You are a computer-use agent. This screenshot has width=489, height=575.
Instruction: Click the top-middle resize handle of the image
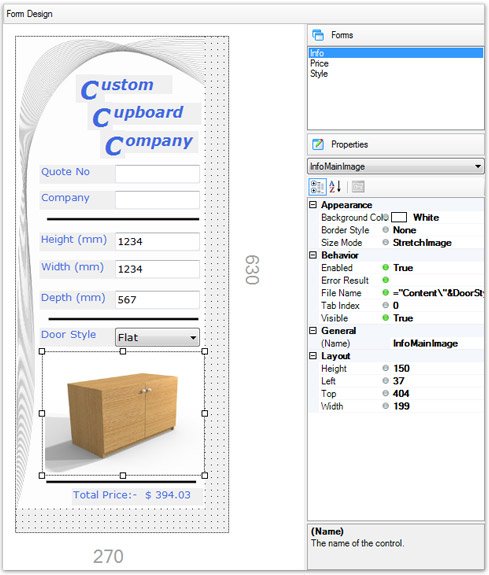pyautogui.click(x=123, y=351)
